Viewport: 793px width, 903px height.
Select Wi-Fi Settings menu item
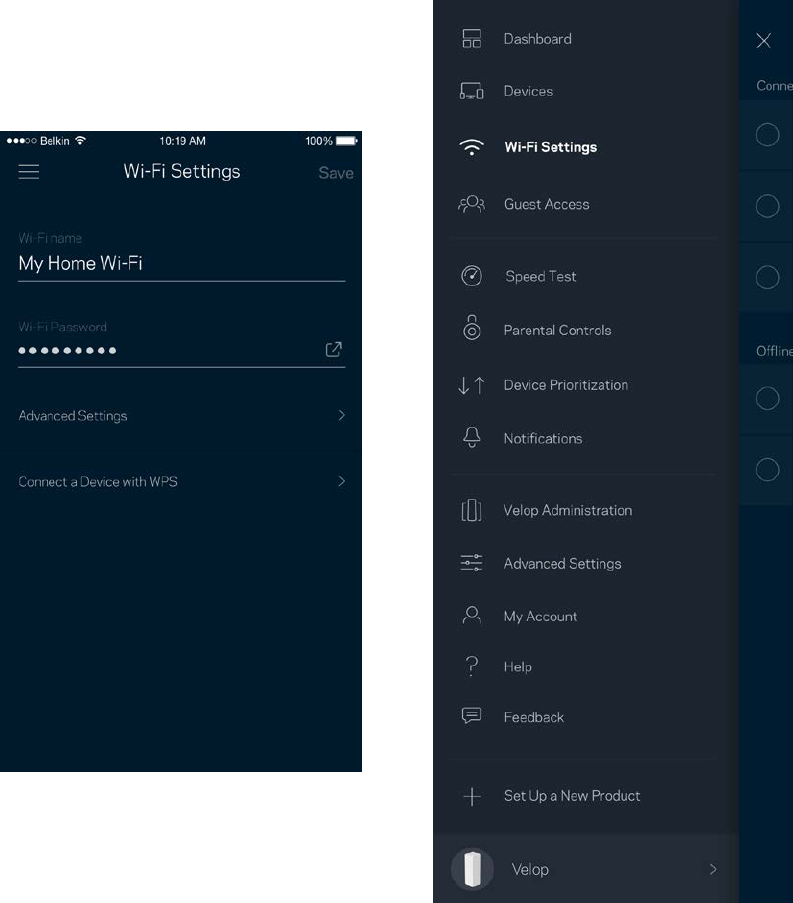click(551, 147)
